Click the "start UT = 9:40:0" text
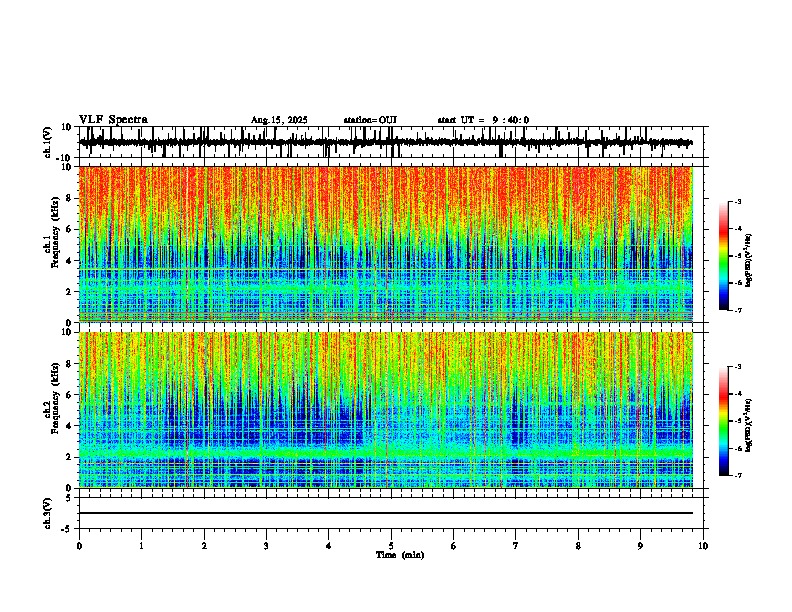This screenshot has width=792, height=612. tap(483, 120)
